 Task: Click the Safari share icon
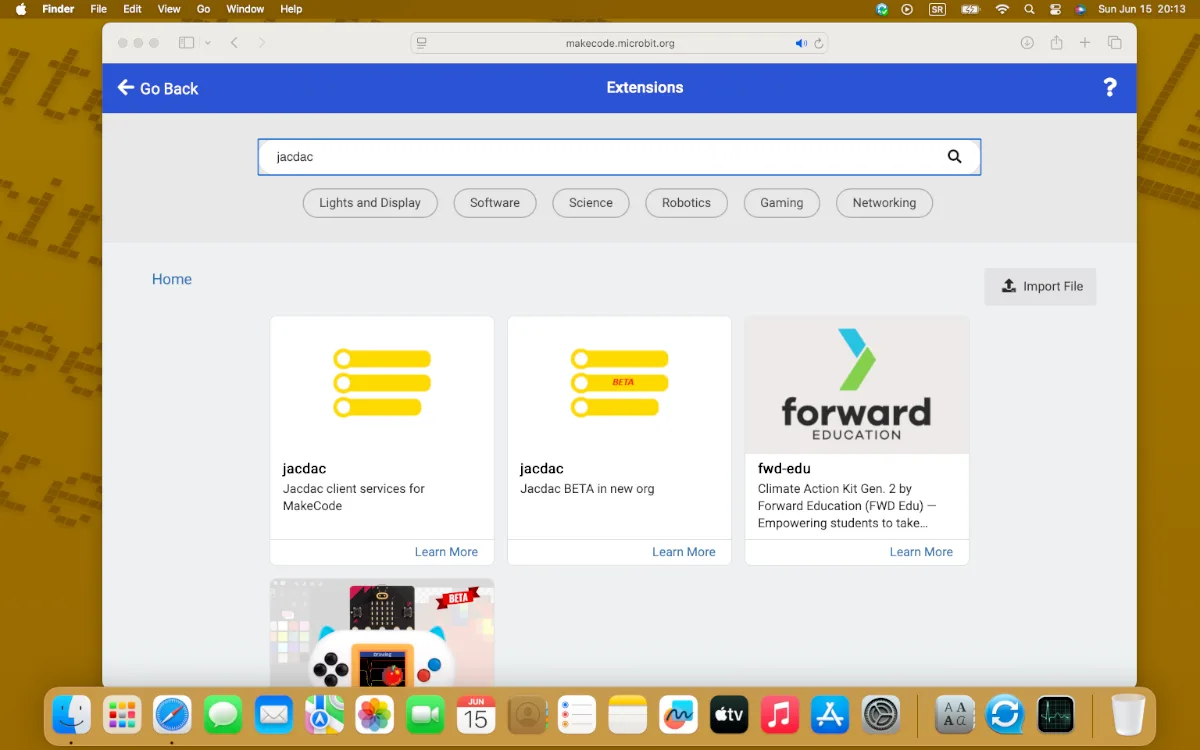pyautogui.click(x=1056, y=43)
